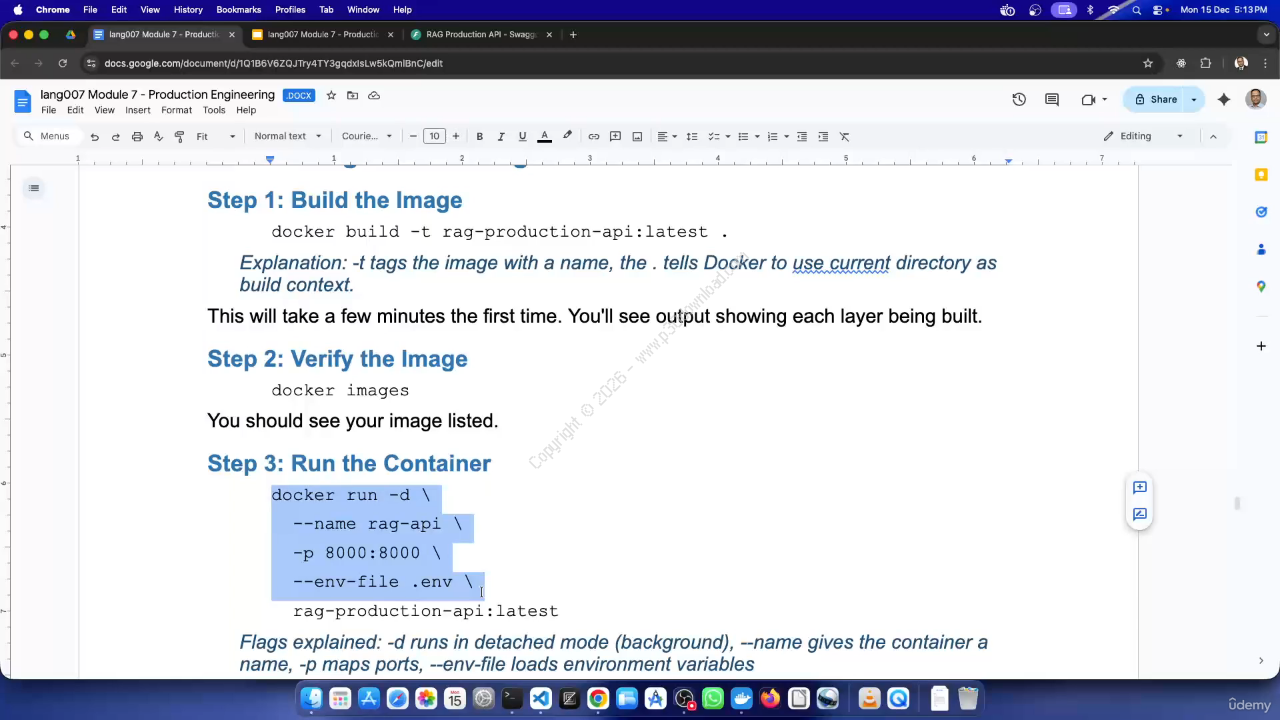Insert link using the link icon
Screen dimensions: 1280x720
click(594, 136)
